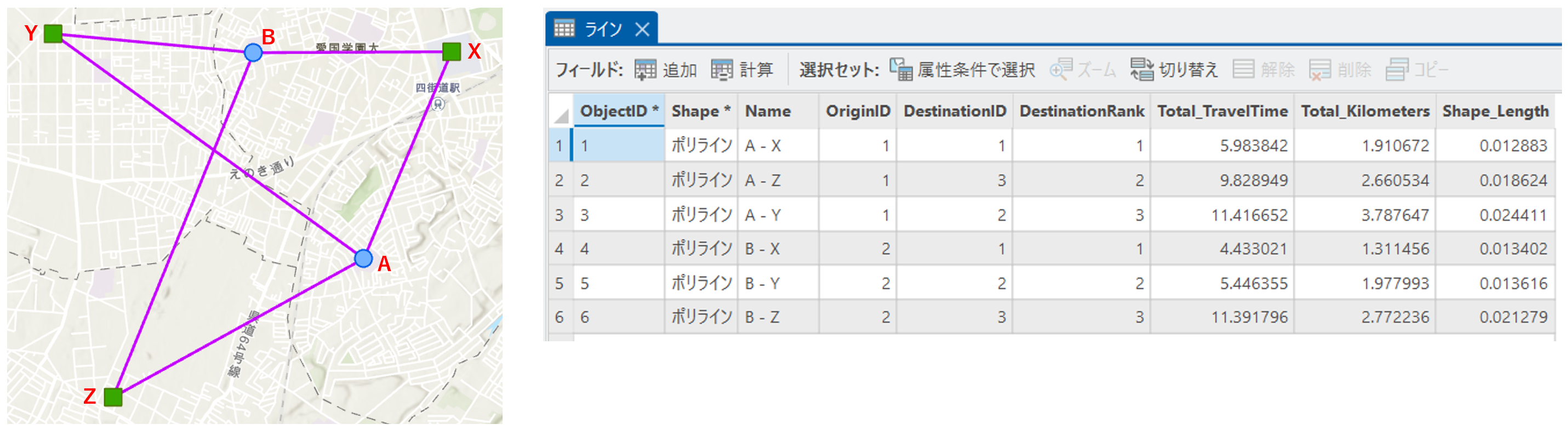The image size is (1568, 430).
Task: Click the Copy selection (コピー) icon
Action: [x=1397, y=70]
